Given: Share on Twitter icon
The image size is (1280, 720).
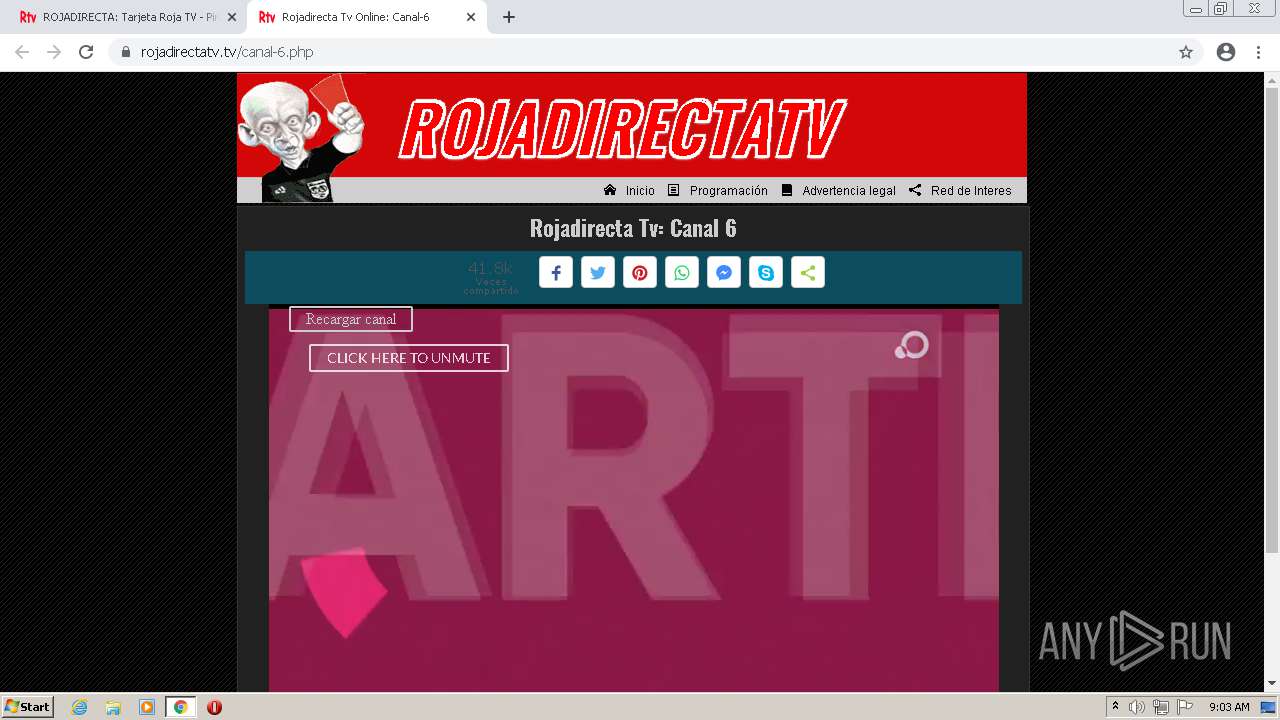Looking at the screenshot, I should (x=598, y=273).
